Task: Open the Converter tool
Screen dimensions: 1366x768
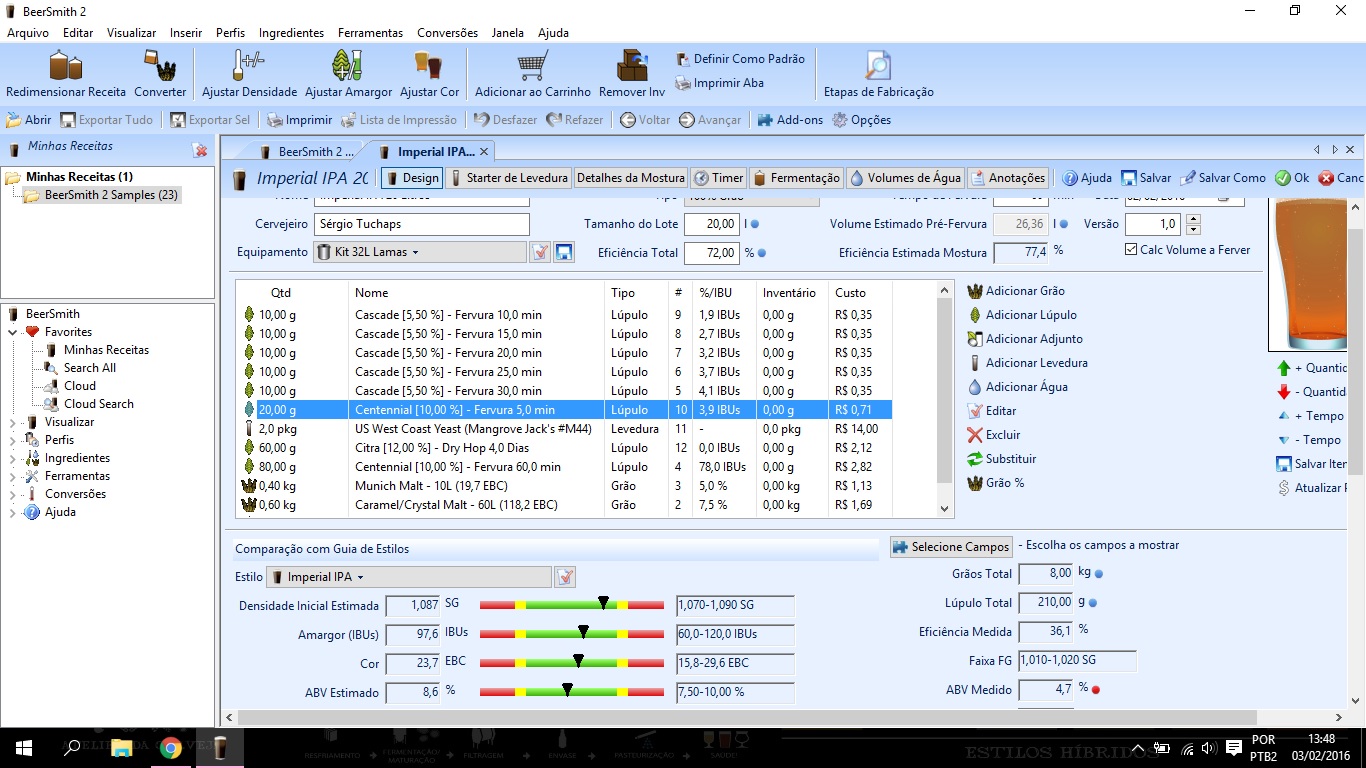Action: tap(160, 75)
